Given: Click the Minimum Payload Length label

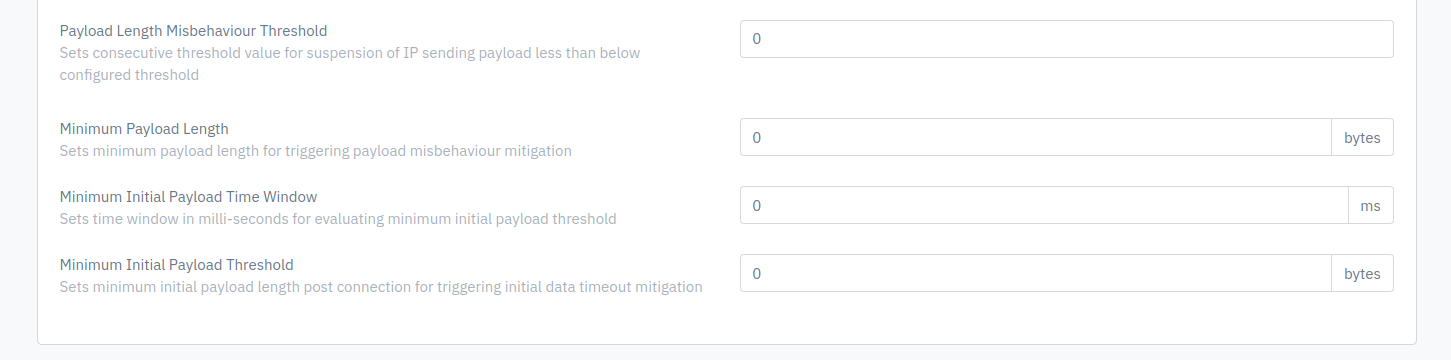Looking at the screenshot, I should pos(144,129).
